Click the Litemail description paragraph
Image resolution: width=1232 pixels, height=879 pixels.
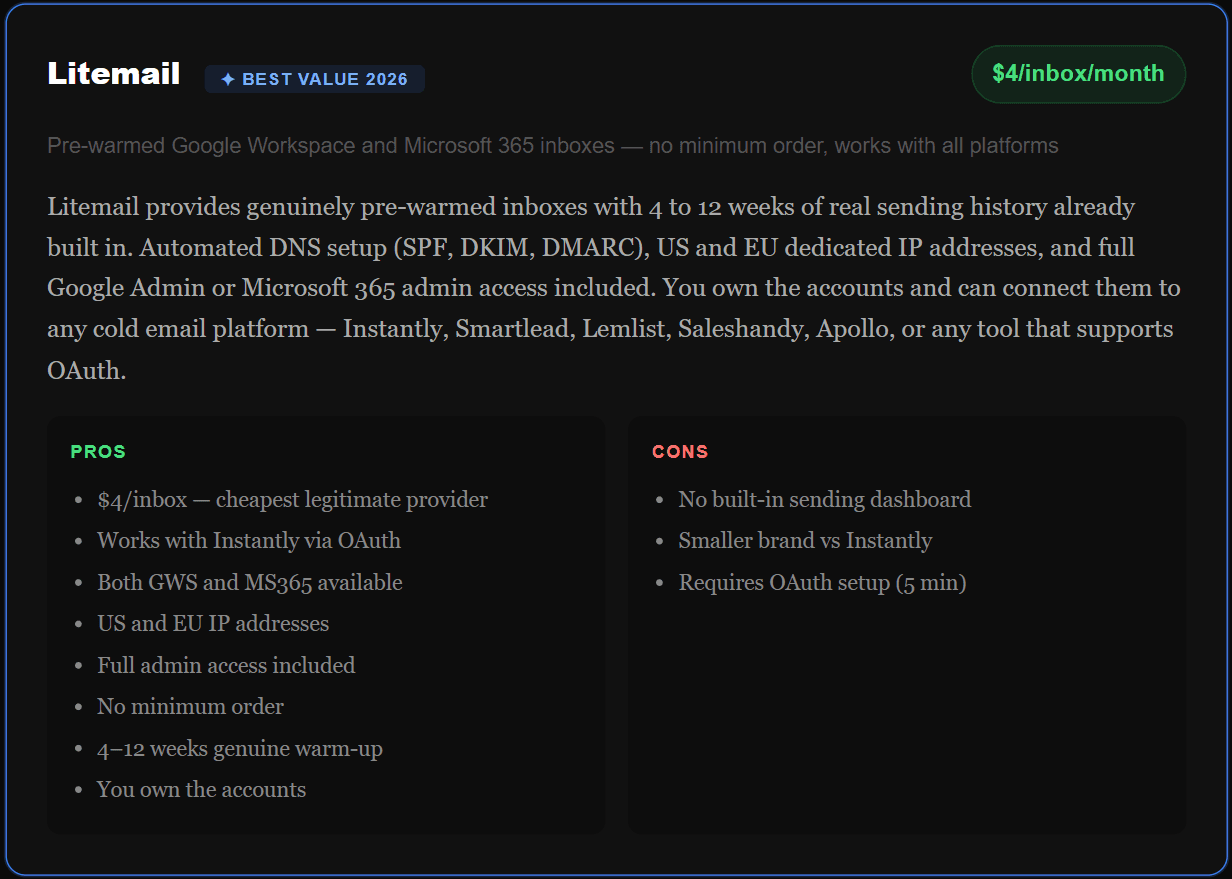pos(615,289)
